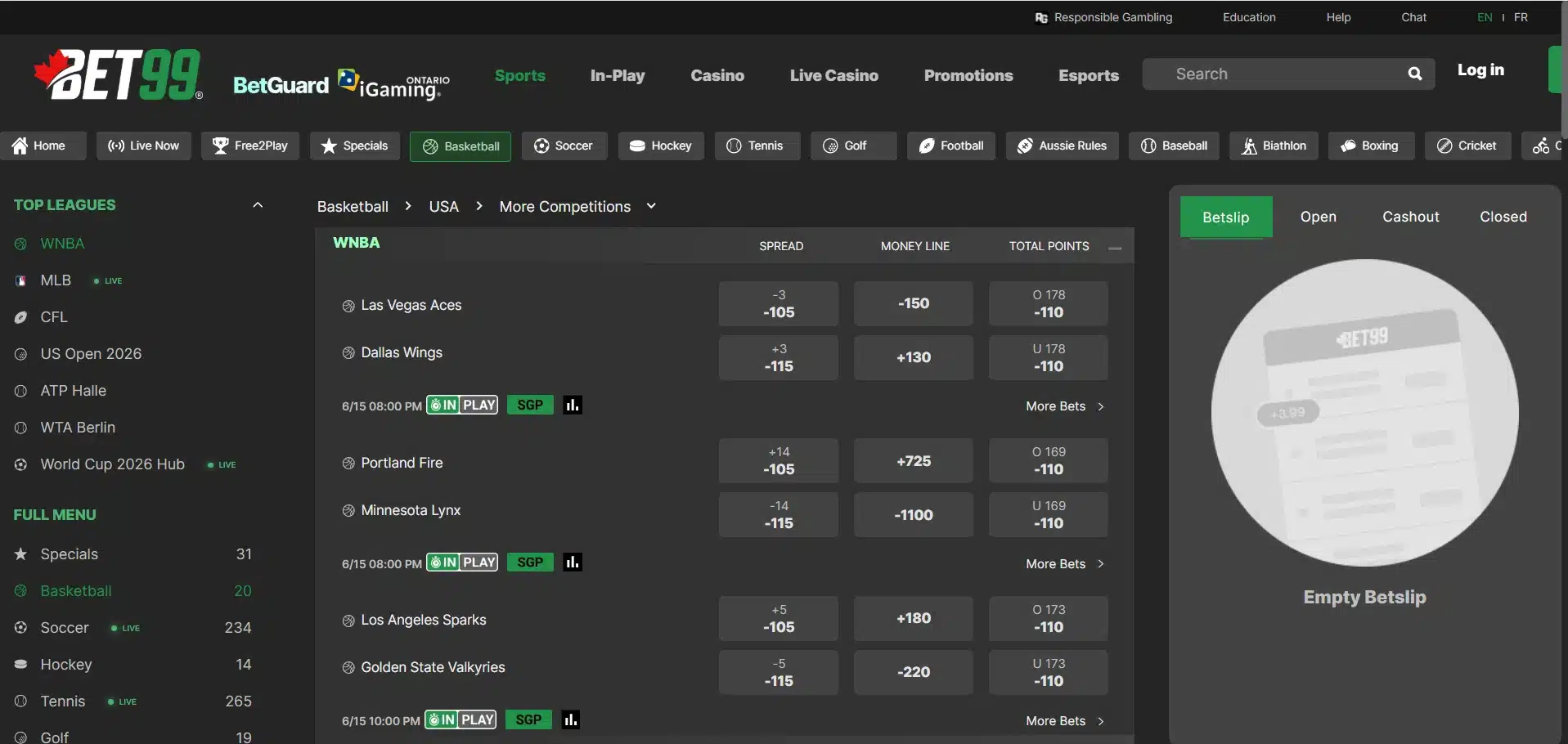Select Hockey in sports bar
Viewport: 1568px width, 744px height.
pyautogui.click(x=661, y=146)
